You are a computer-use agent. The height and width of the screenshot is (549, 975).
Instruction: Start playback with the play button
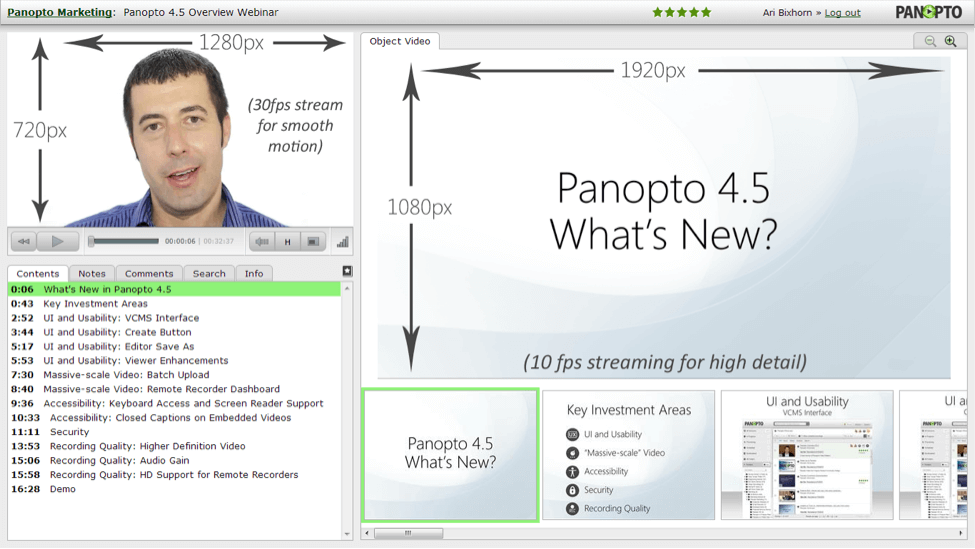click(x=57, y=241)
